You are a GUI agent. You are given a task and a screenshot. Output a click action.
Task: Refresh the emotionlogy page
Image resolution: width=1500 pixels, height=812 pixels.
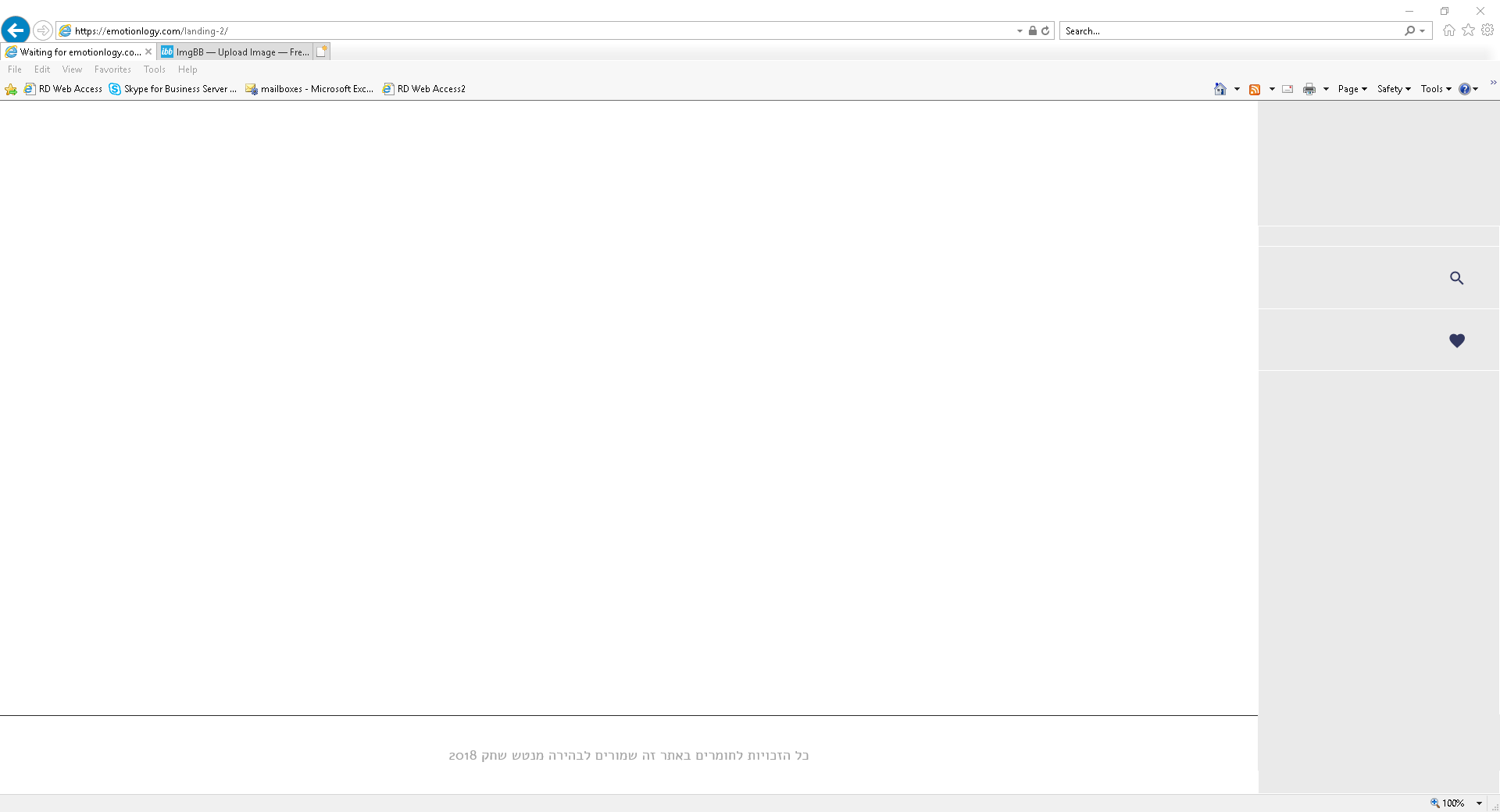[x=1045, y=31]
